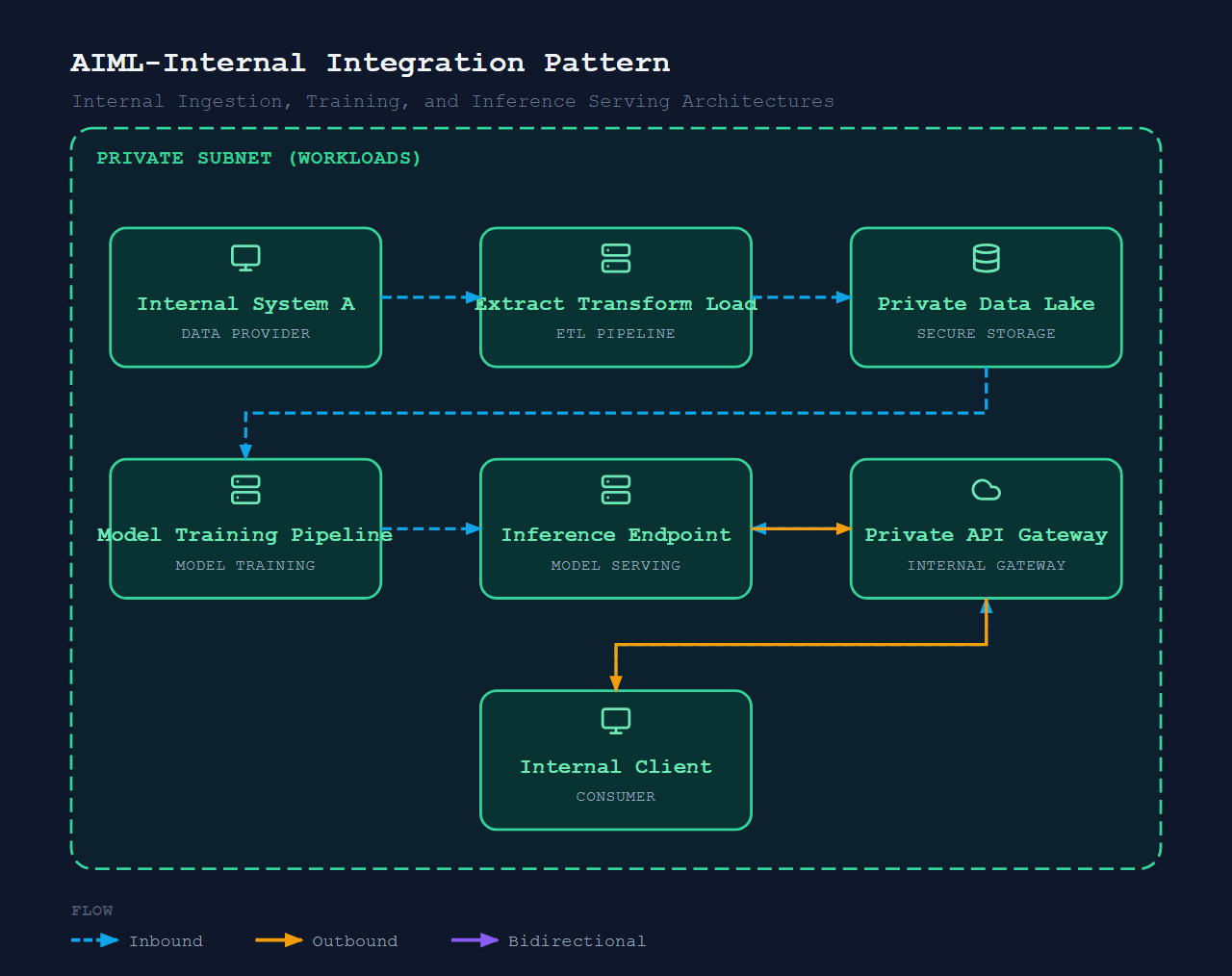Viewport: 1232px width, 976px height.
Task: Click the Outbound legend label
Action: point(355,941)
